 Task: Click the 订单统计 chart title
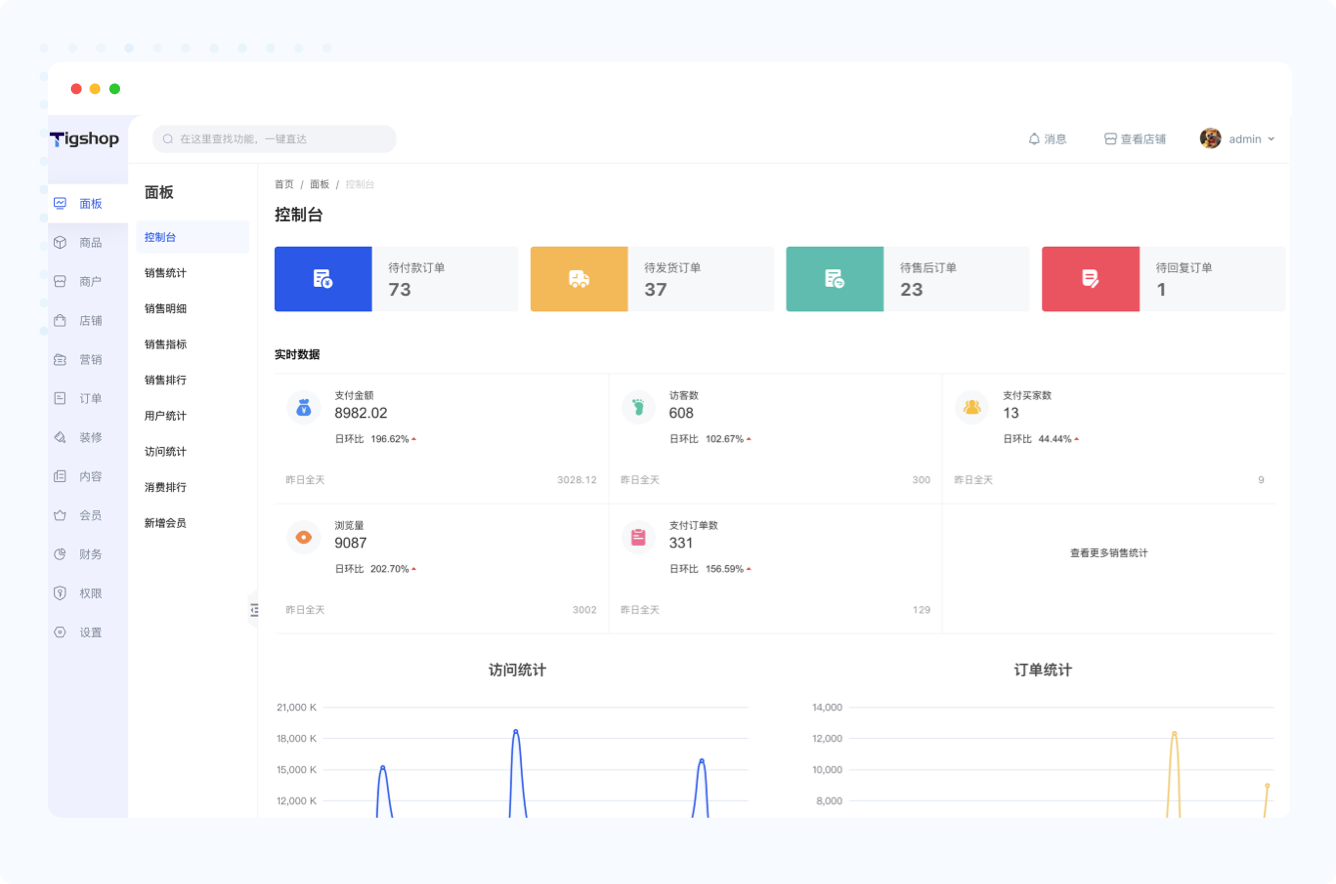pyautogui.click(x=1043, y=670)
